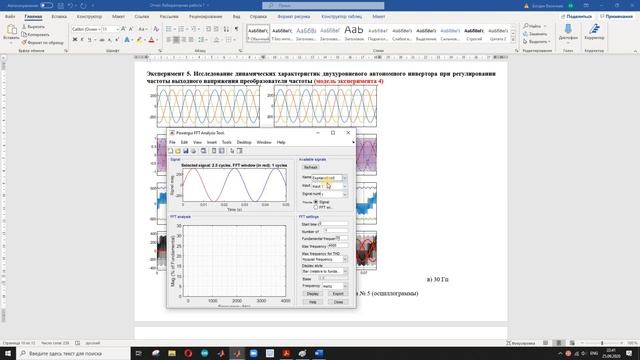
Task: Click the Share (Поделиться) button in Word
Action: [577, 16]
